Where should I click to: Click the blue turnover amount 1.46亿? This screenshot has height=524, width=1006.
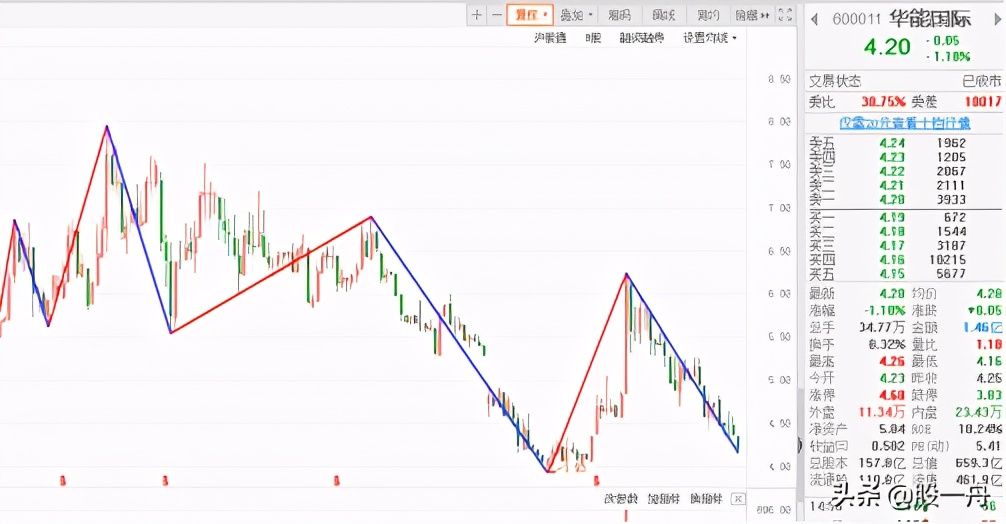(x=982, y=328)
